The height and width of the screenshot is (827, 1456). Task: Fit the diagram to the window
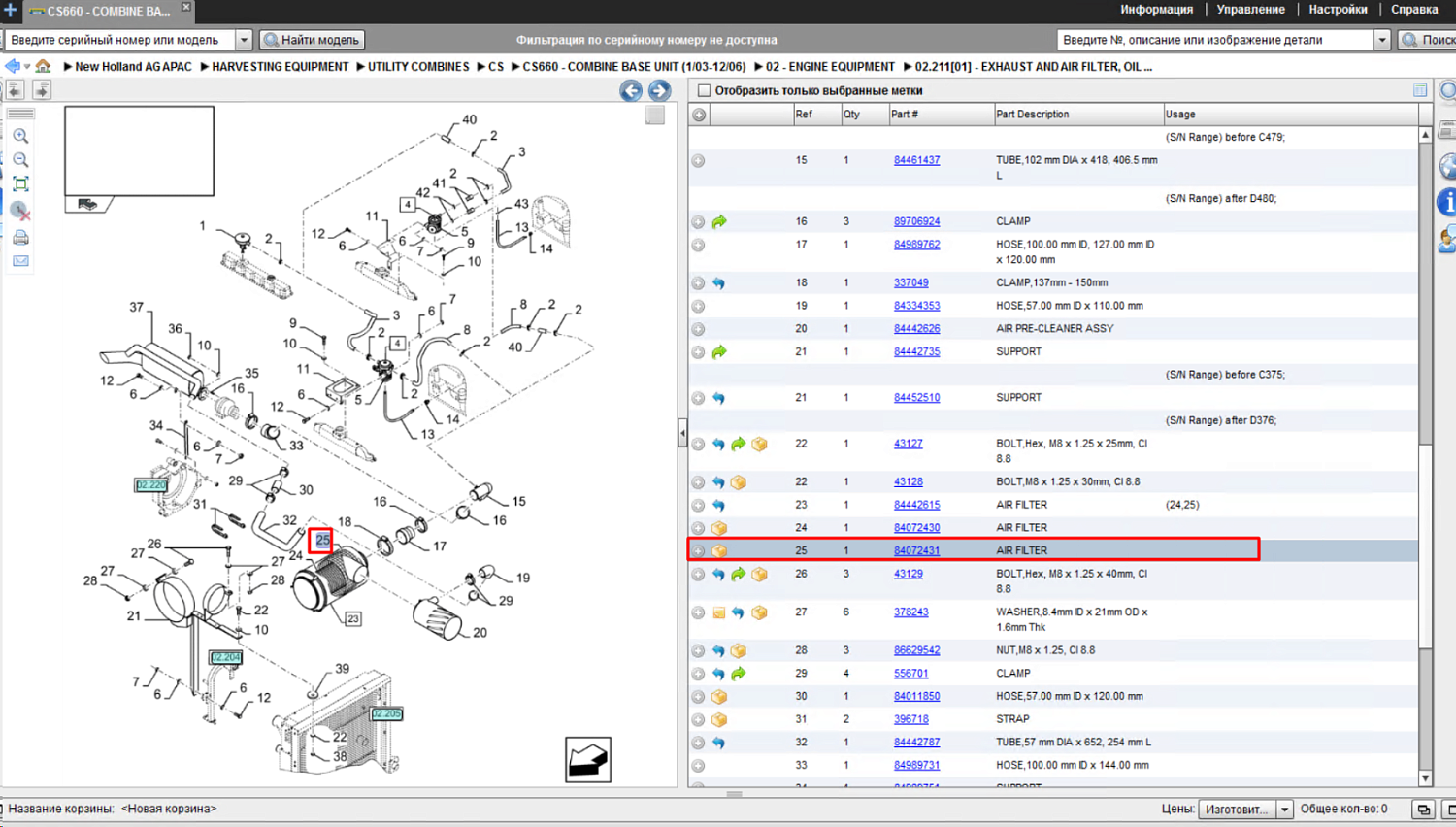(20, 184)
